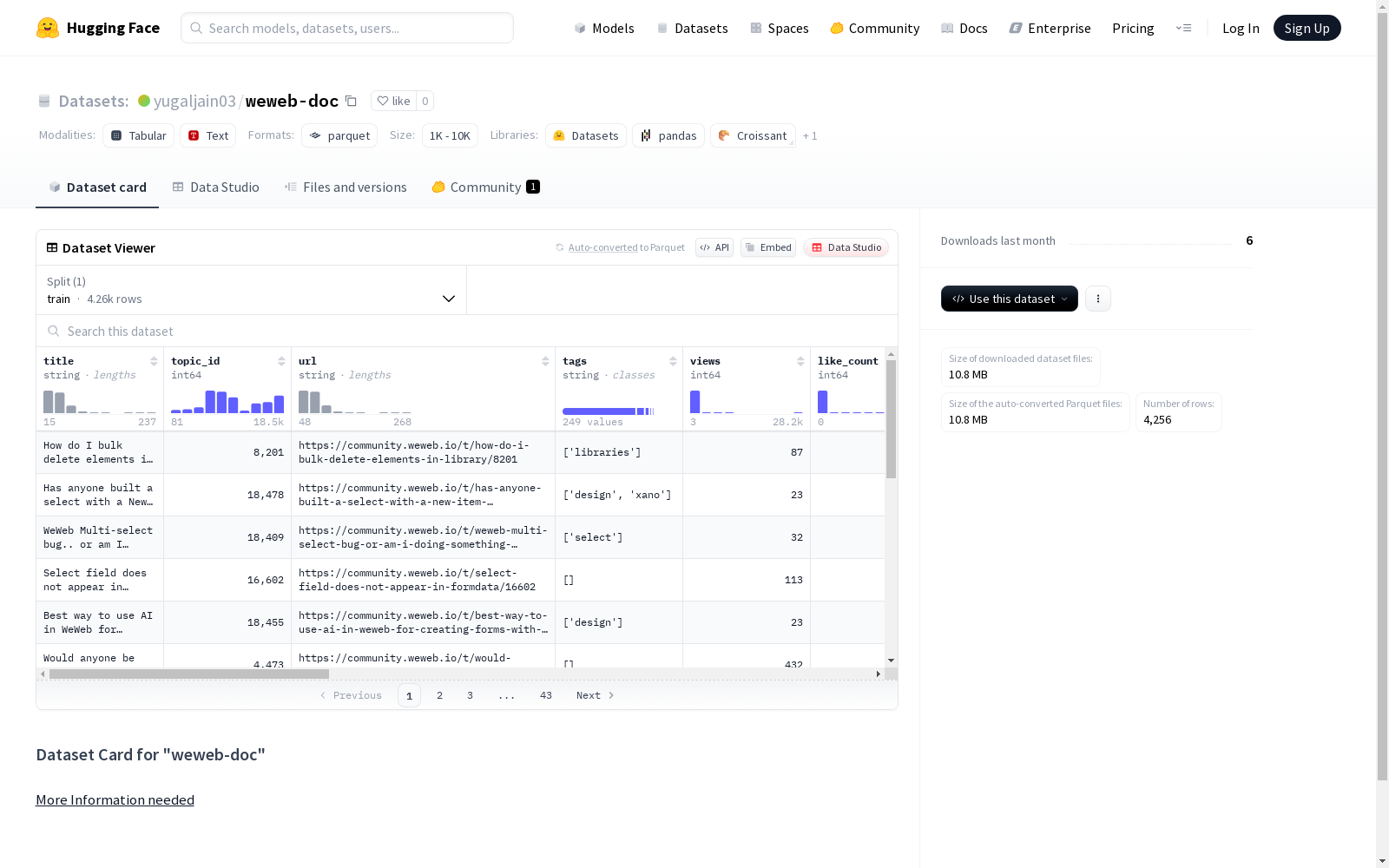Select the ['design', 'xano'] tags cell
The width and height of the screenshot is (1389, 868).
pos(617,495)
